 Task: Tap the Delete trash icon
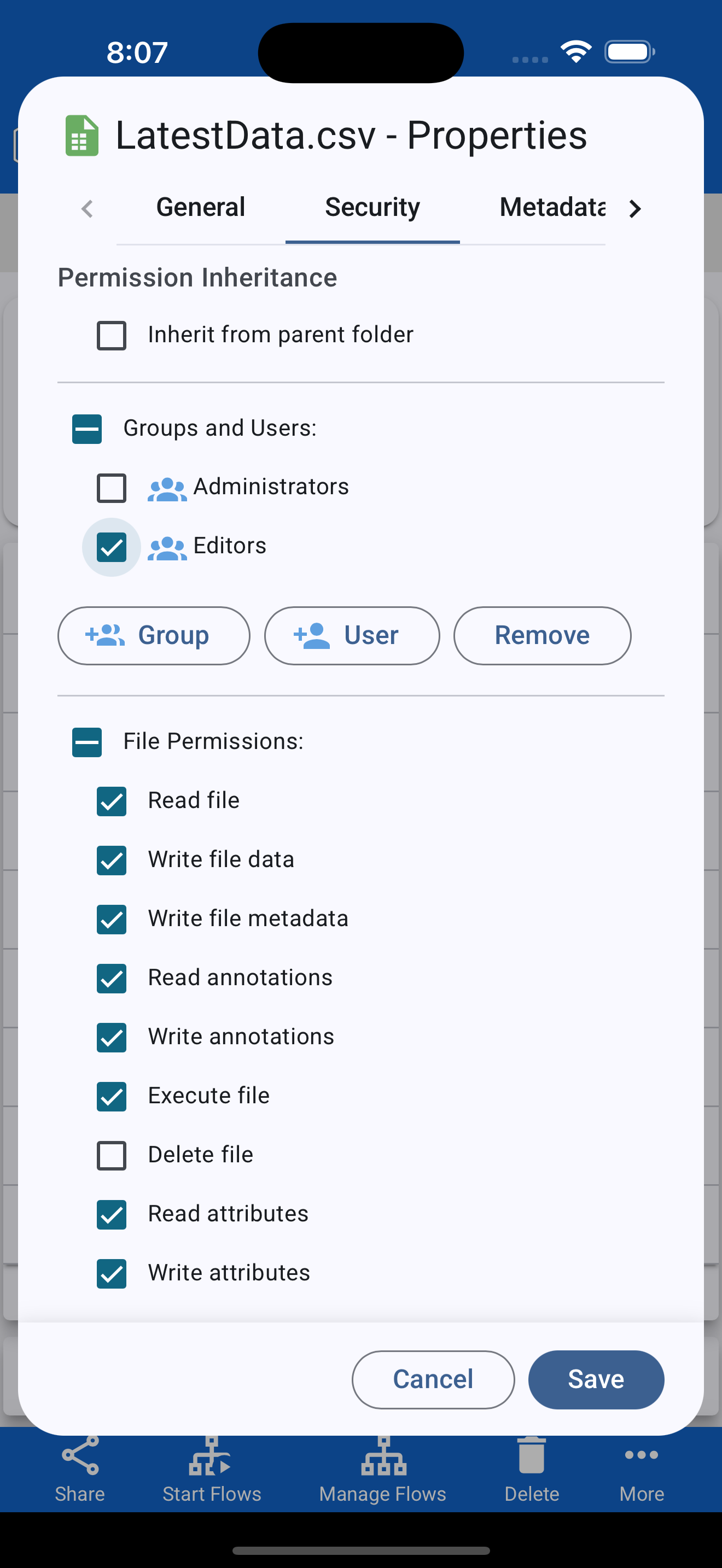click(532, 1455)
